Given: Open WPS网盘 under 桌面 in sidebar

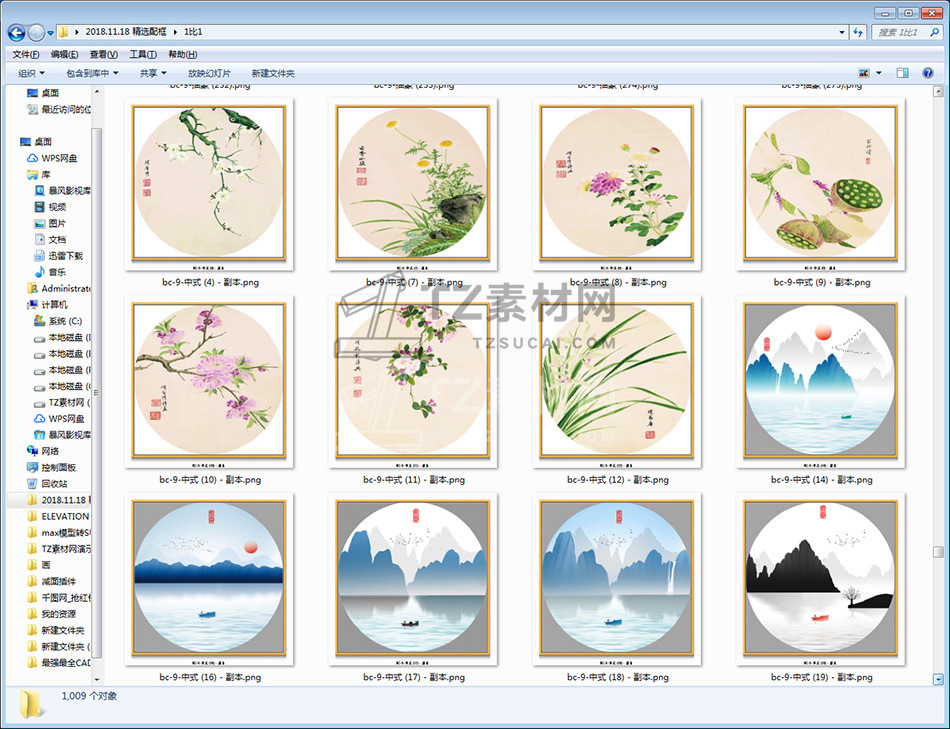Looking at the screenshot, I should (58, 158).
